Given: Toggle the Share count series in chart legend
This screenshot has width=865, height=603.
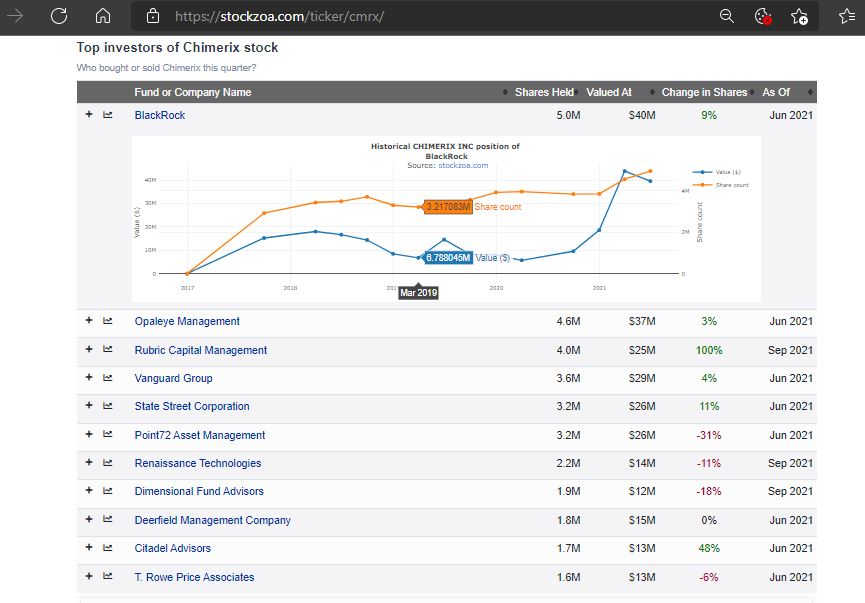Looking at the screenshot, I should tap(720, 185).
